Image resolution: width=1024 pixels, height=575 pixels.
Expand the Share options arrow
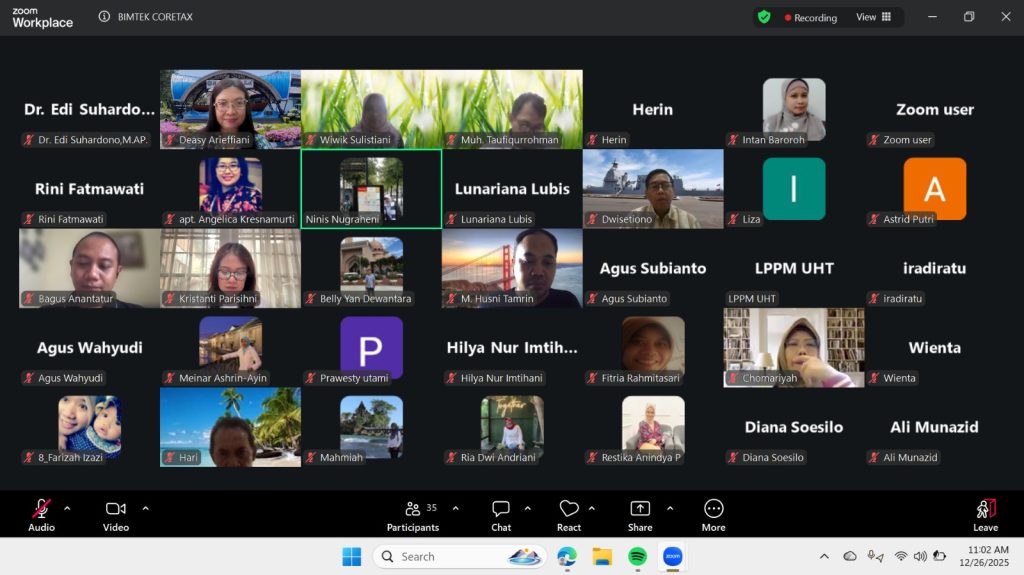[x=670, y=508]
